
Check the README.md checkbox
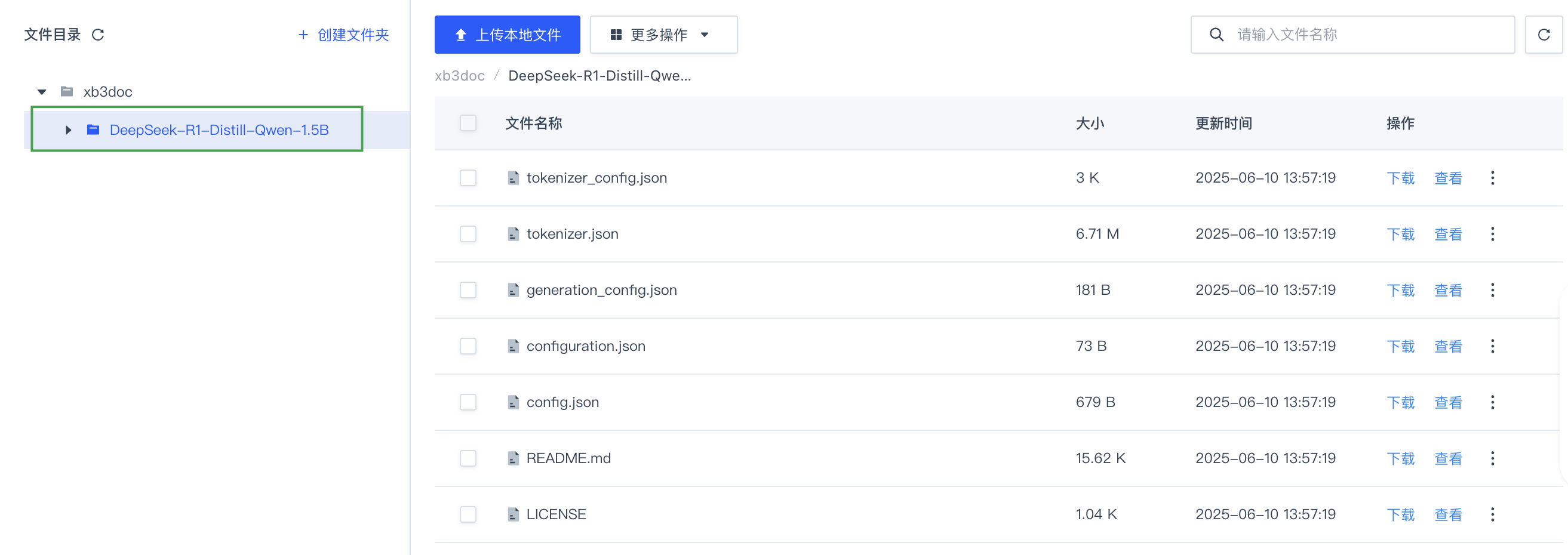point(468,458)
